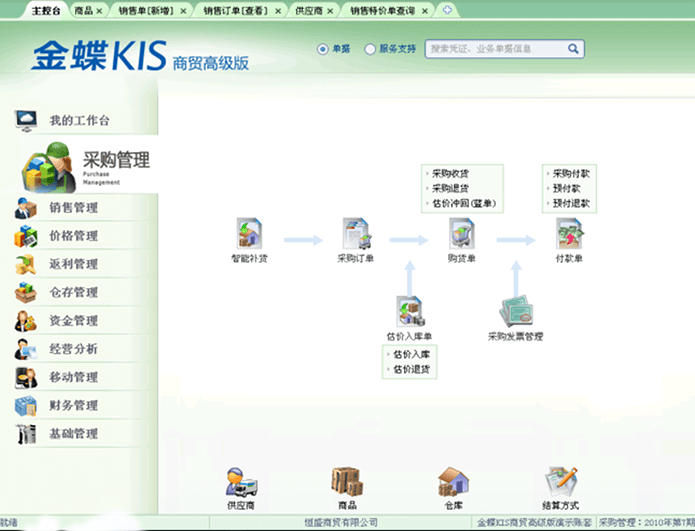Switch to the 销售特价单查询 tab
695x531 pixels.
[x=383, y=11]
